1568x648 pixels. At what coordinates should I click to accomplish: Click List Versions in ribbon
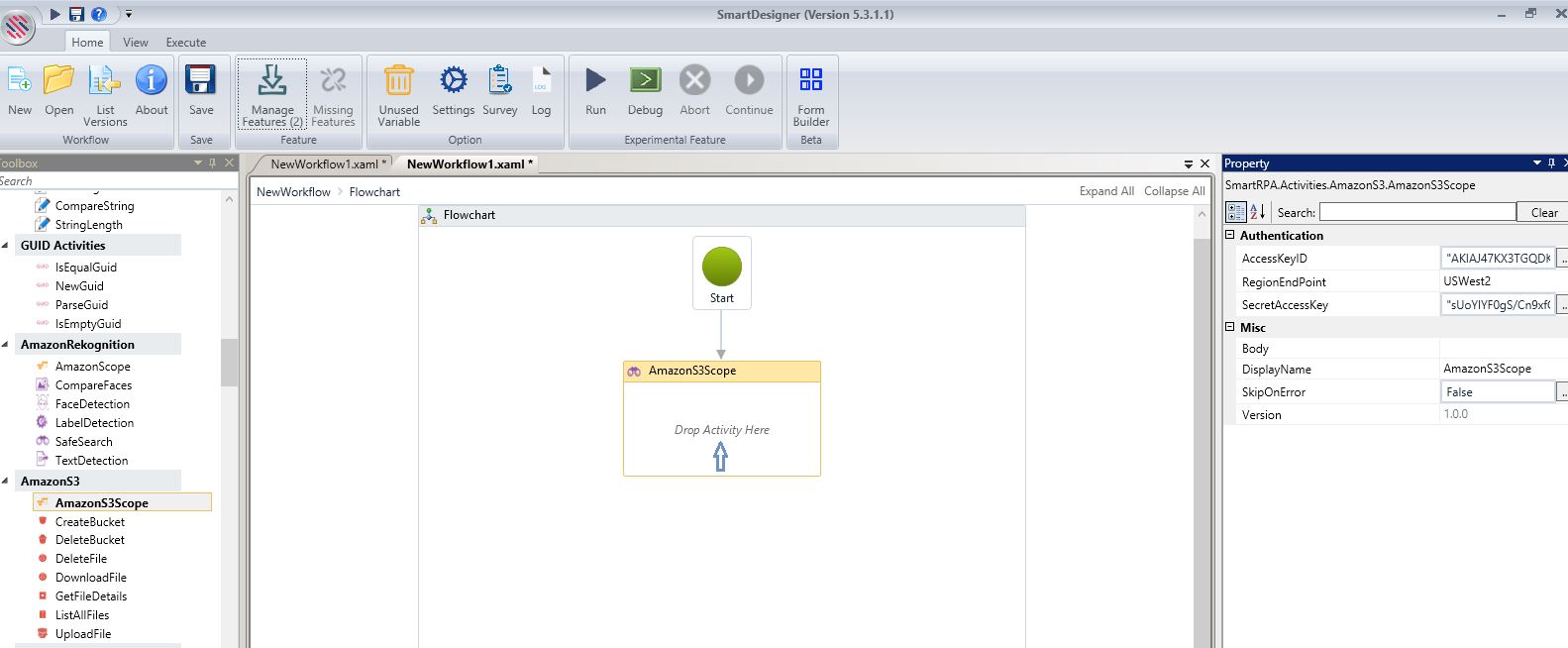105,81
